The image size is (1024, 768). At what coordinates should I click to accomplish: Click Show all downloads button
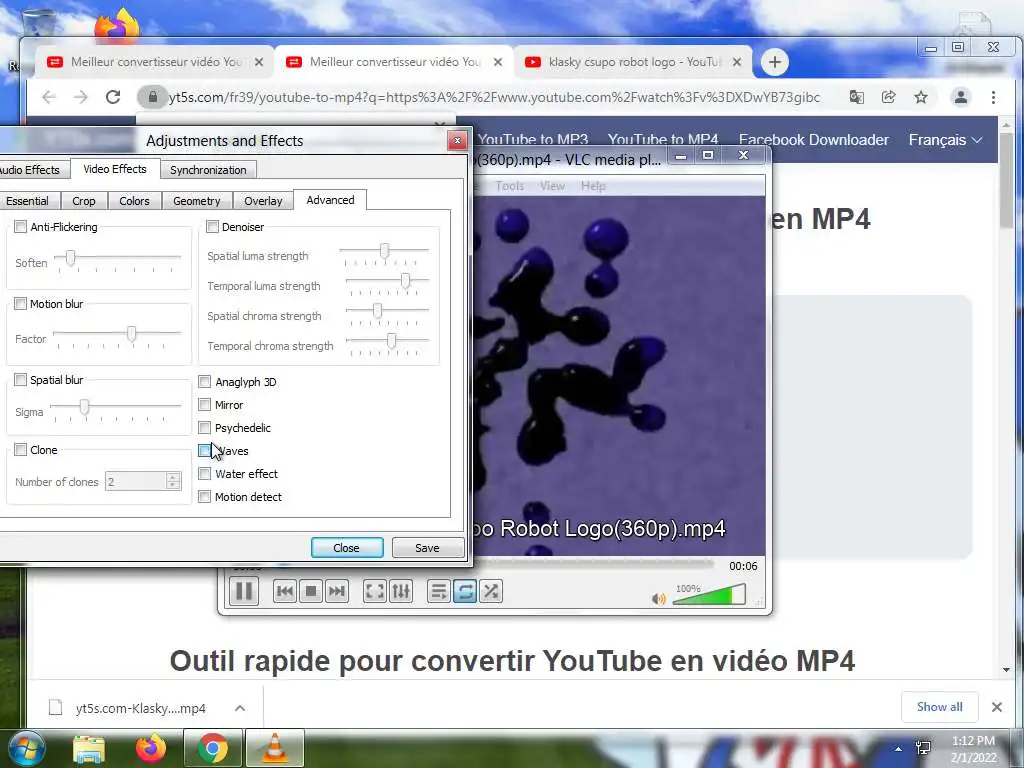click(x=939, y=707)
